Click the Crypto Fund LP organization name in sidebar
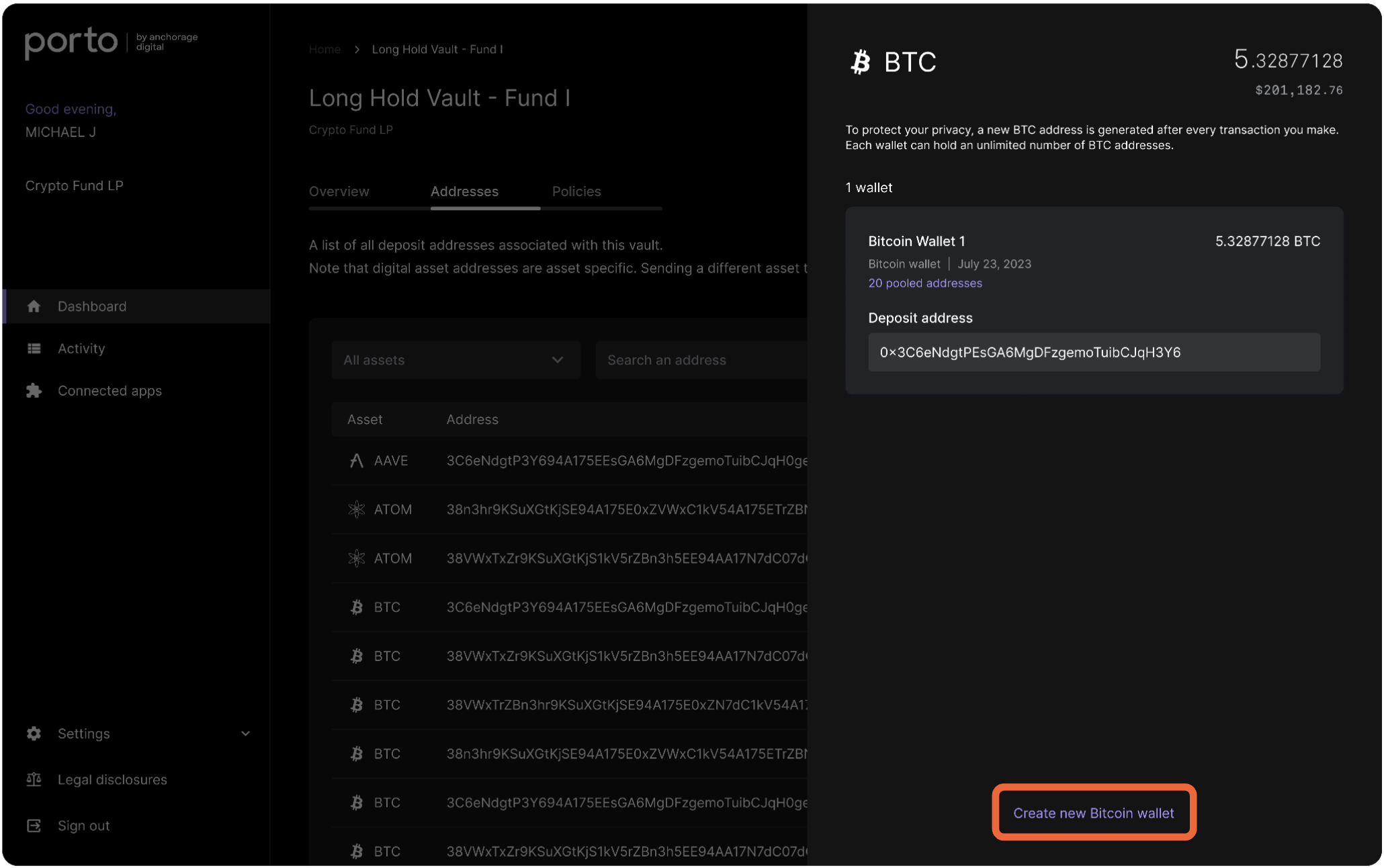The height and width of the screenshot is (868, 1384). [75, 185]
